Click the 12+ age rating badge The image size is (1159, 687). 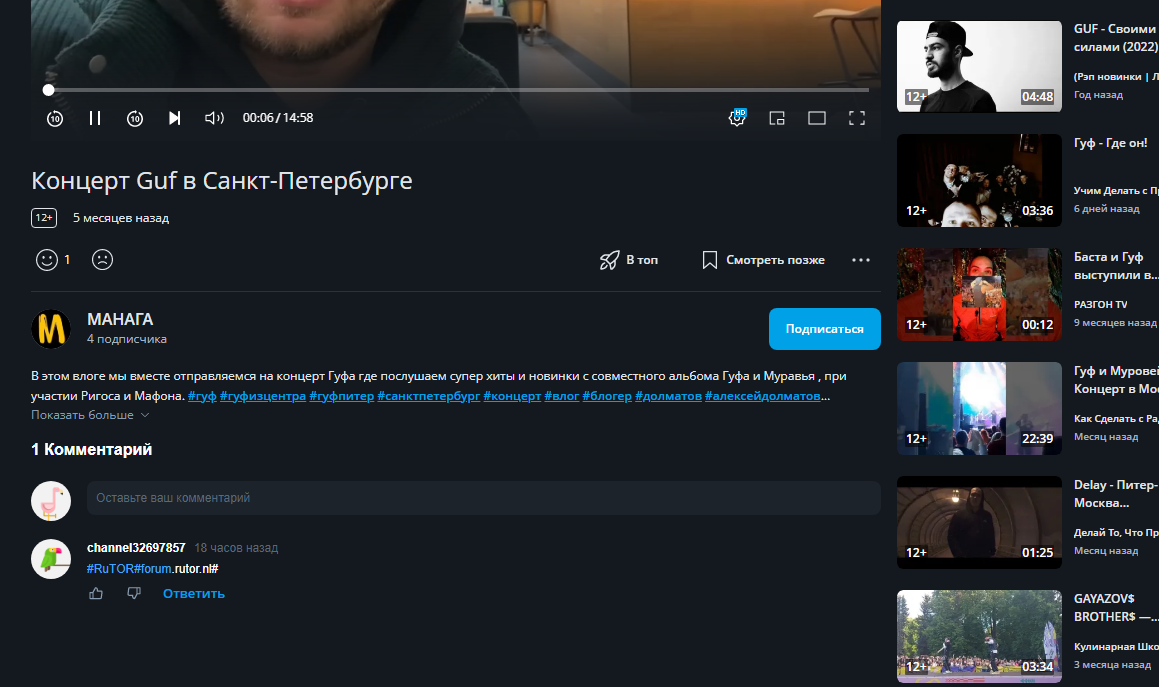[44, 218]
